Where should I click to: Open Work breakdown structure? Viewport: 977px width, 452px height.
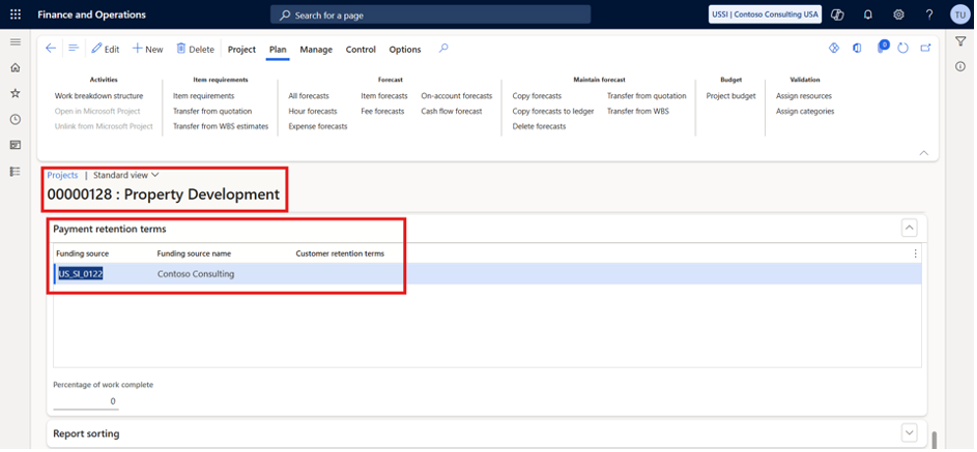pos(98,96)
